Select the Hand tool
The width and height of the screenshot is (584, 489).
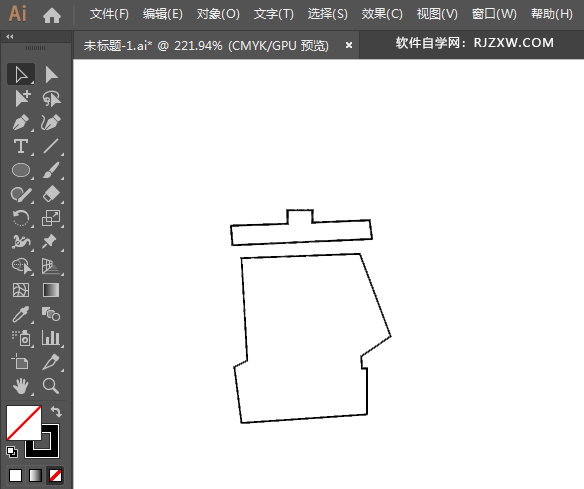tap(21, 386)
